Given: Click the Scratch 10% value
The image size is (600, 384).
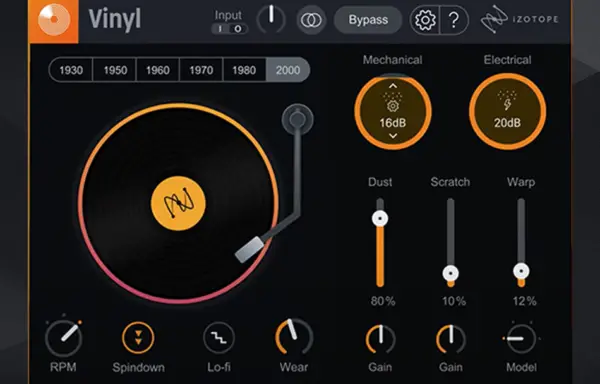Looking at the screenshot, I should (x=454, y=301).
